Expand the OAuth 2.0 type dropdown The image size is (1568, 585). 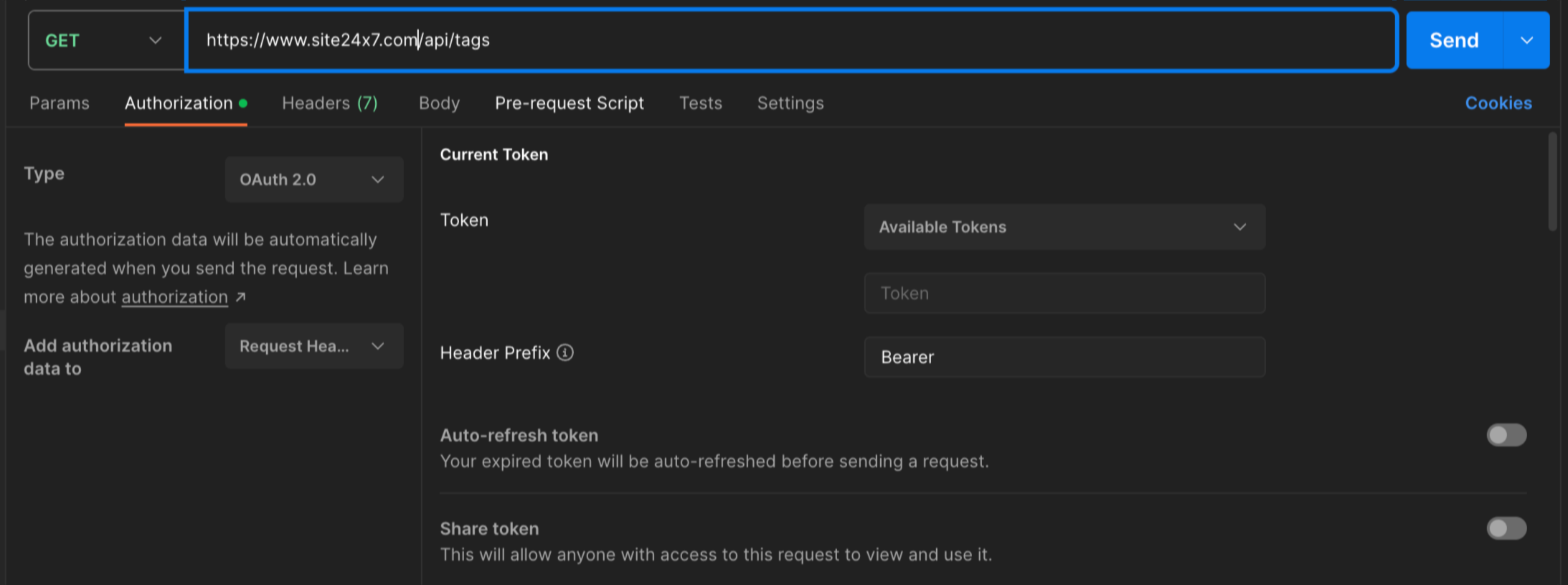tap(313, 179)
